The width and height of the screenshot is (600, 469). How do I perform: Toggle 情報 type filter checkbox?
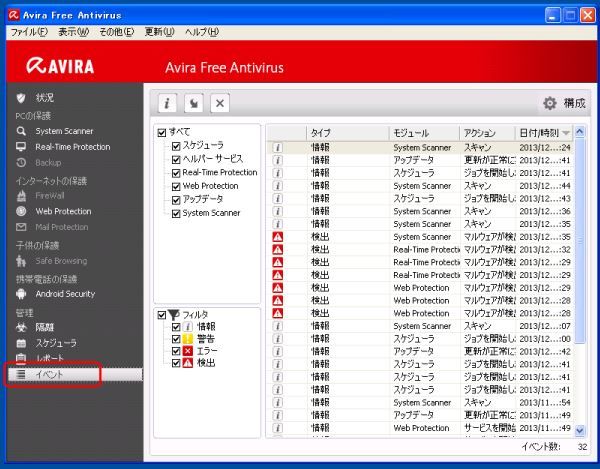(x=176, y=327)
